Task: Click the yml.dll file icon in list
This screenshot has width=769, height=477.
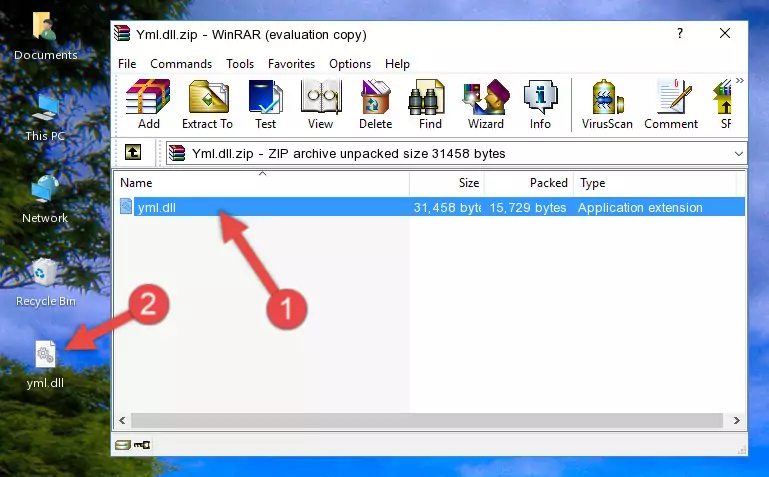Action: (126, 206)
